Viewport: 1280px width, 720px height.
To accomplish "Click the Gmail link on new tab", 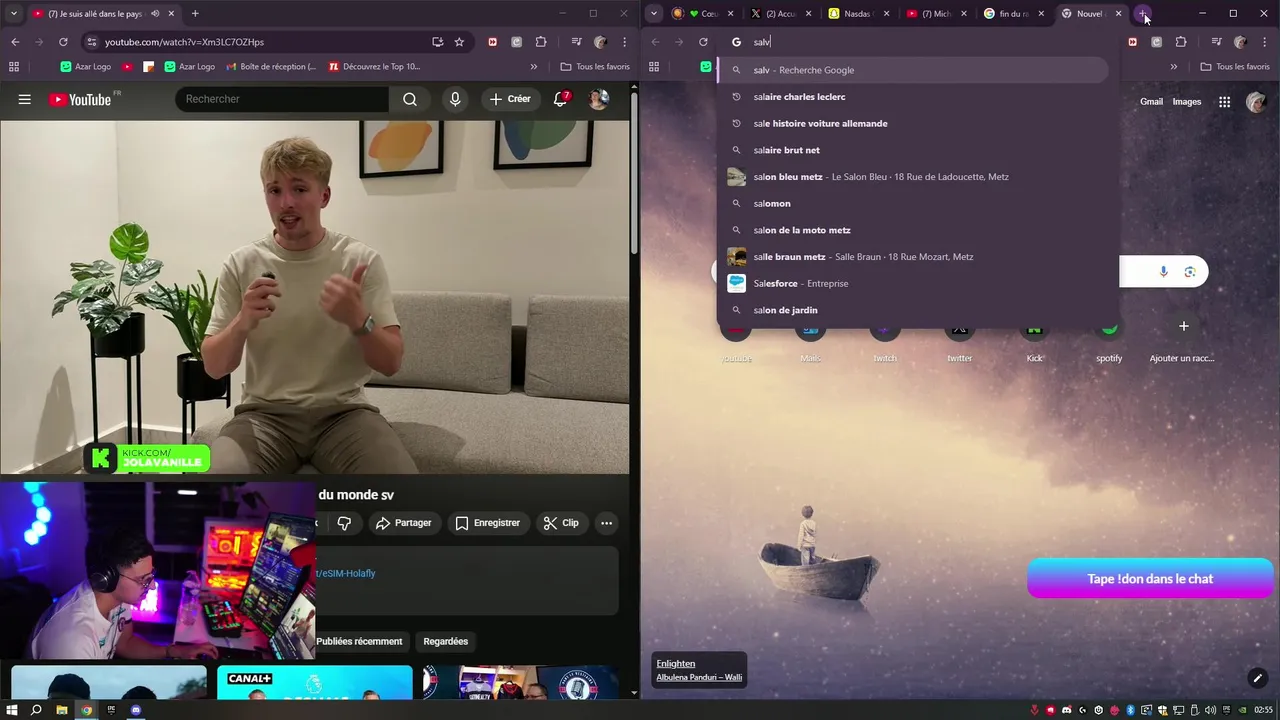I will (1151, 102).
